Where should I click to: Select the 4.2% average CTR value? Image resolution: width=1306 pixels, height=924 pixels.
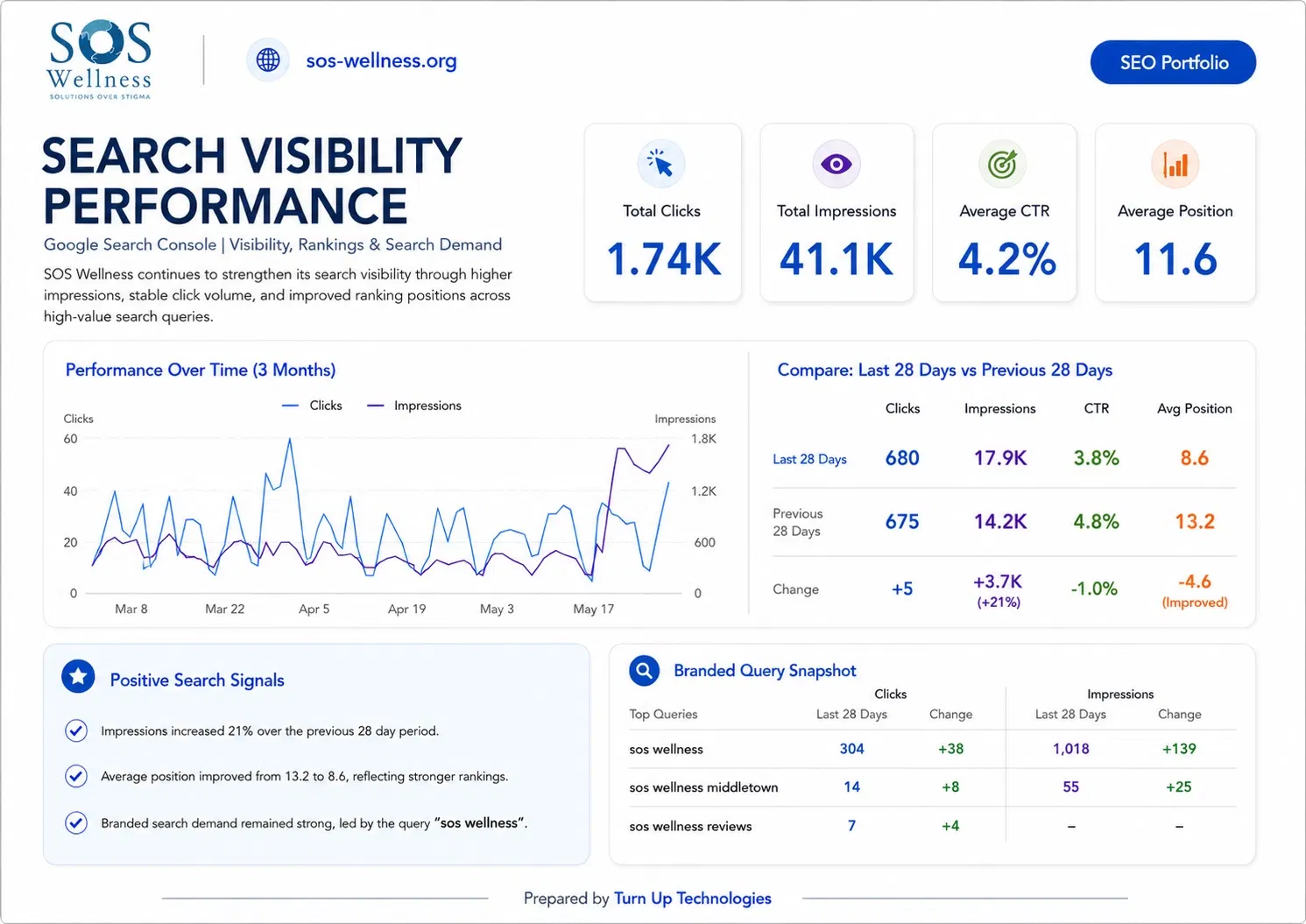[1006, 259]
